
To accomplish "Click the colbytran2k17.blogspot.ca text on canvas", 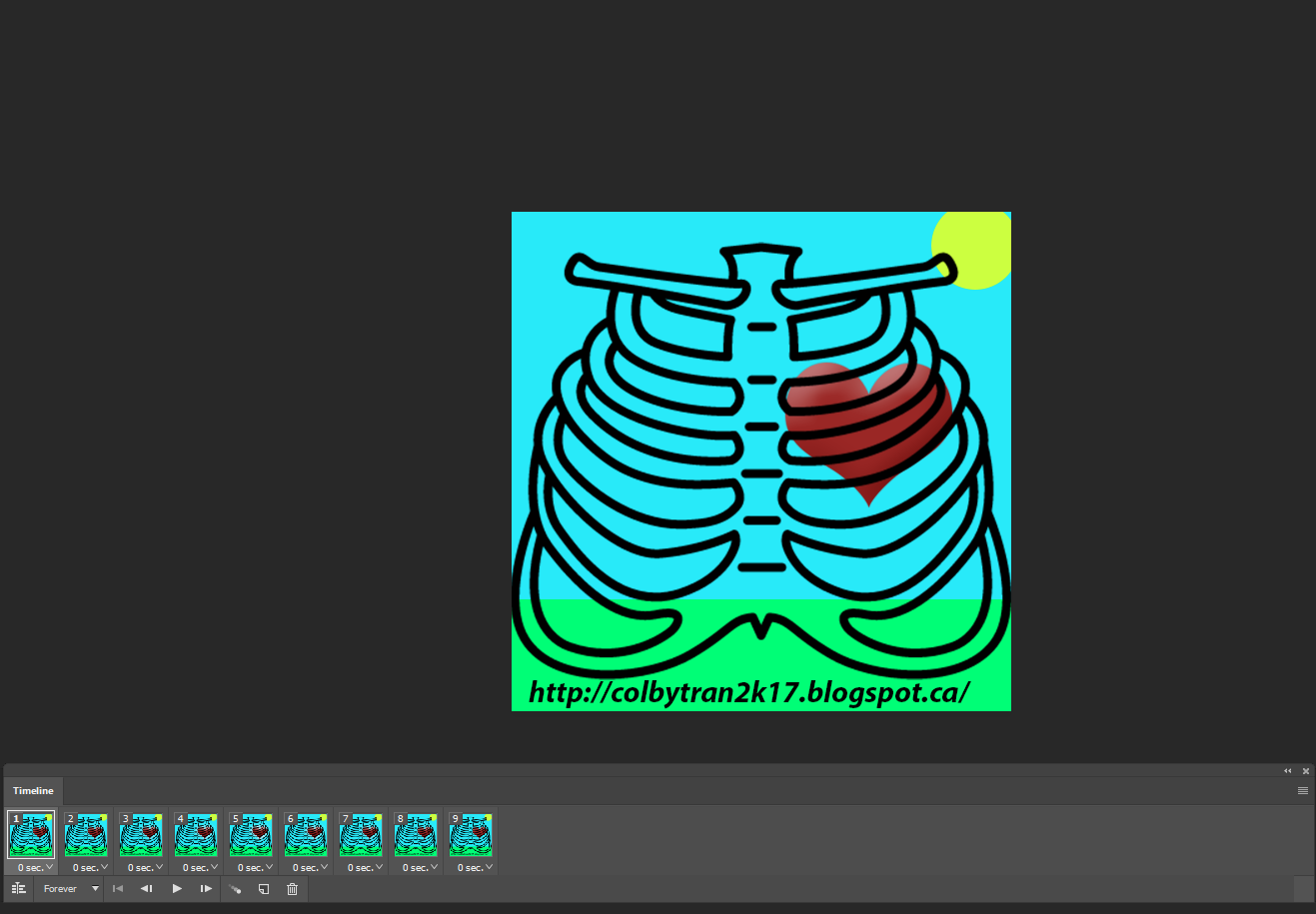I will click(x=748, y=692).
